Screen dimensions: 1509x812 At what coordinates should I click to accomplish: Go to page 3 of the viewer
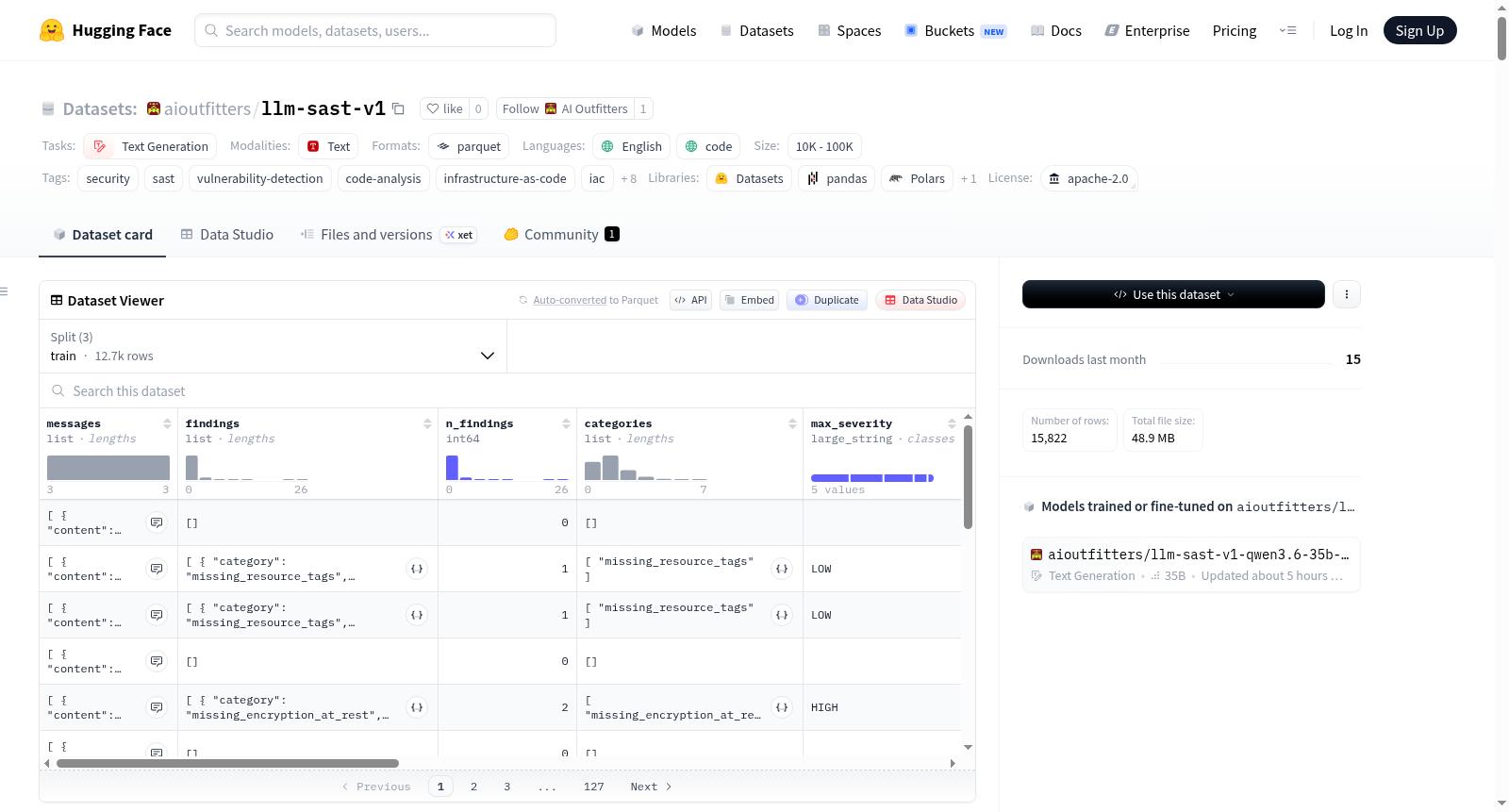[506, 787]
